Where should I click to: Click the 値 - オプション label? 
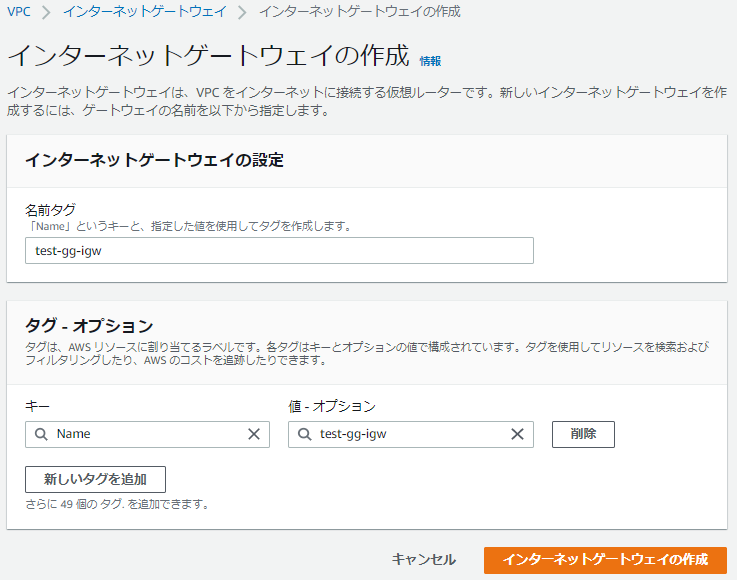point(332,406)
